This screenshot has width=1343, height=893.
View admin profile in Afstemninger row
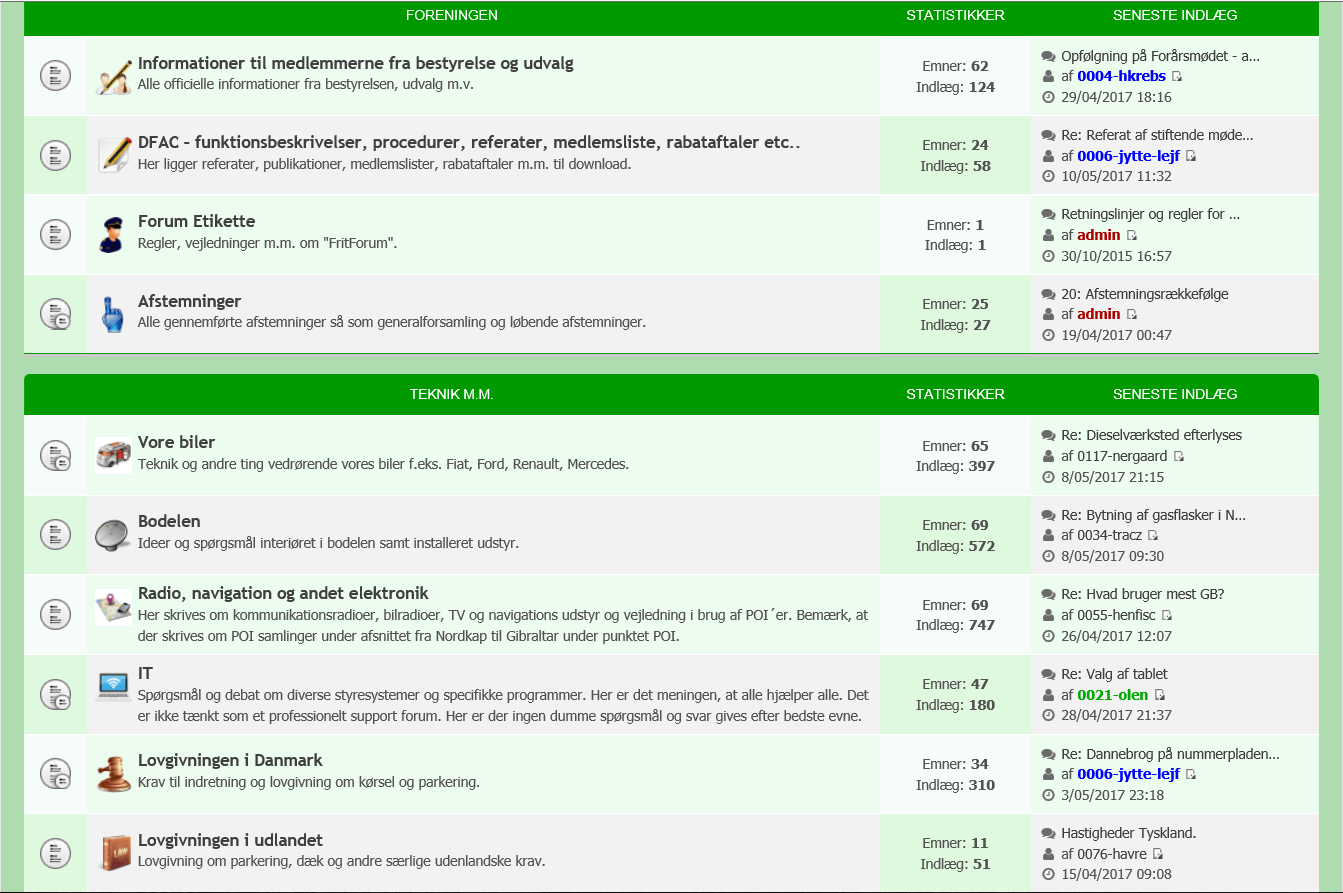[1099, 314]
